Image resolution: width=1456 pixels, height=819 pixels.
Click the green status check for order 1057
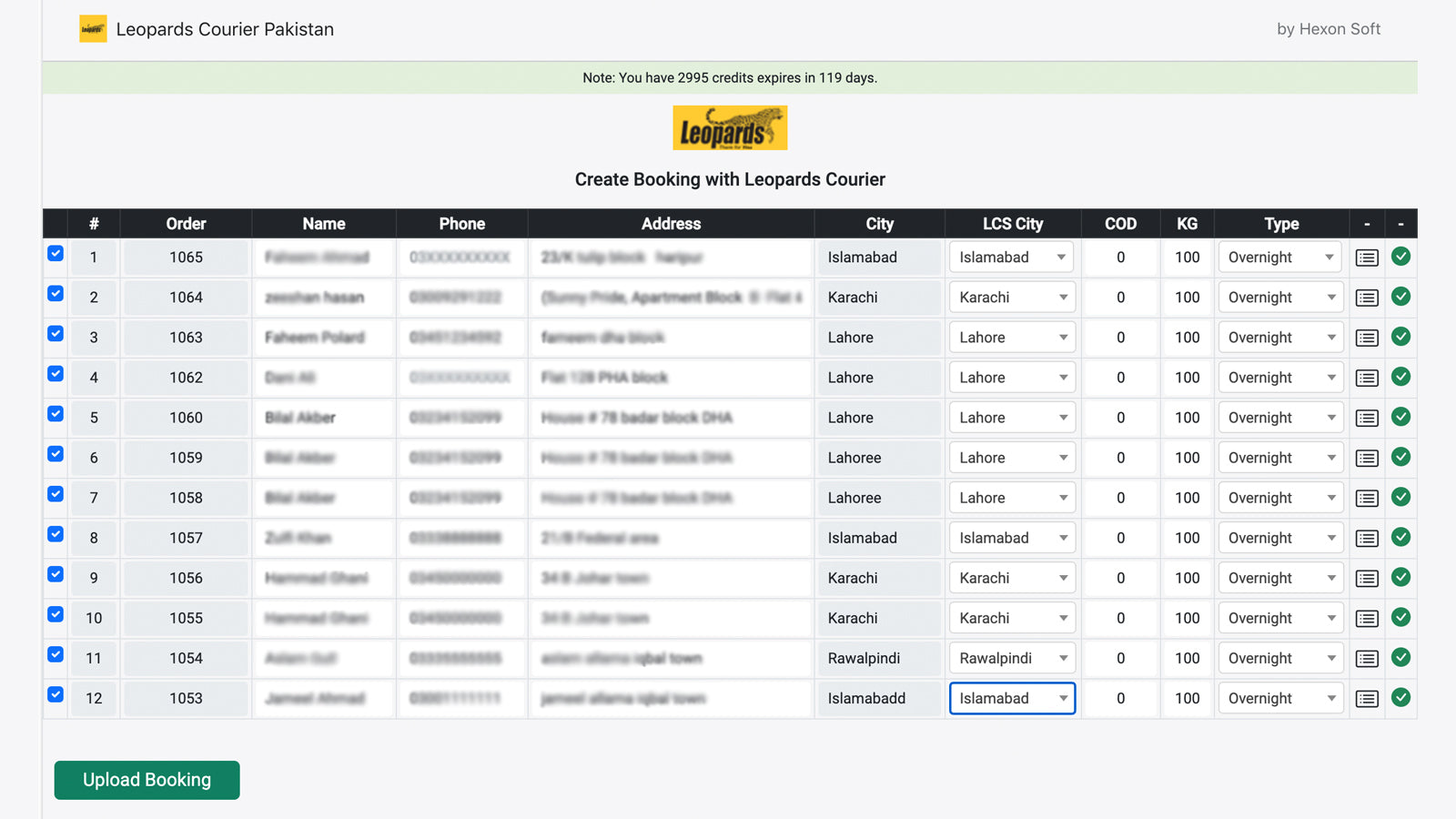coord(1401,537)
